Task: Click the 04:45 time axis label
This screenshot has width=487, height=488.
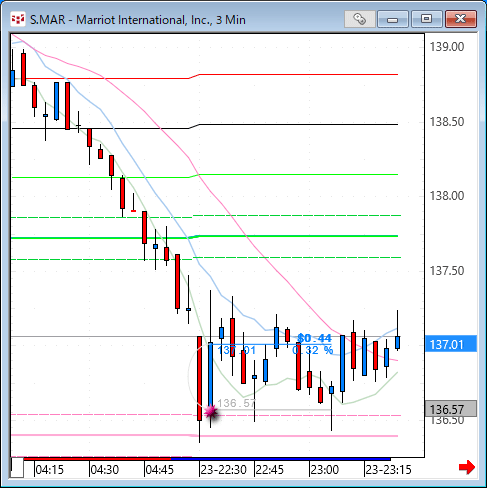Action: (x=160, y=470)
